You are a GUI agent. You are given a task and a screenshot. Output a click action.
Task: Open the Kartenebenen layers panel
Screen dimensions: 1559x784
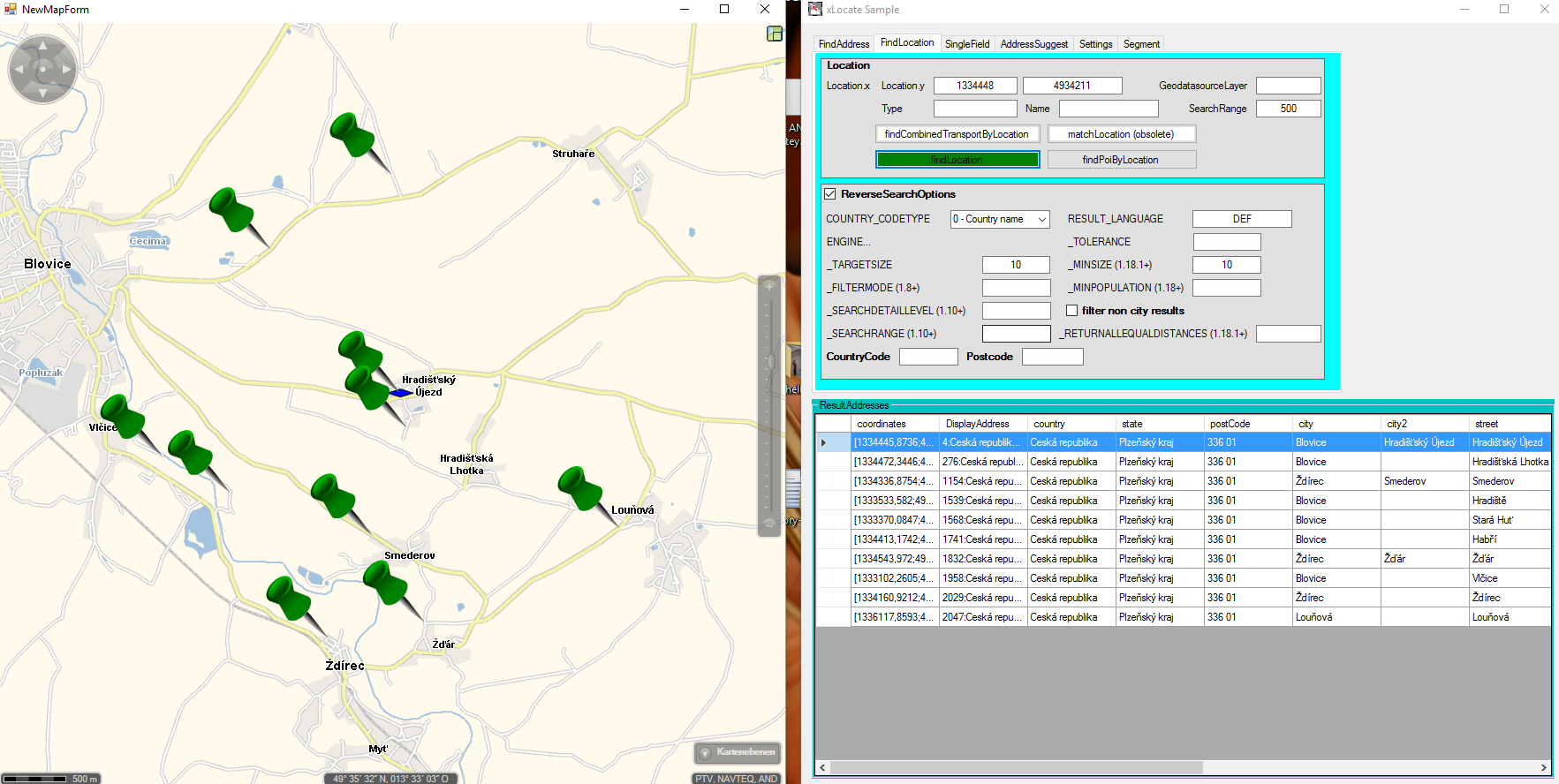pyautogui.click(x=738, y=752)
